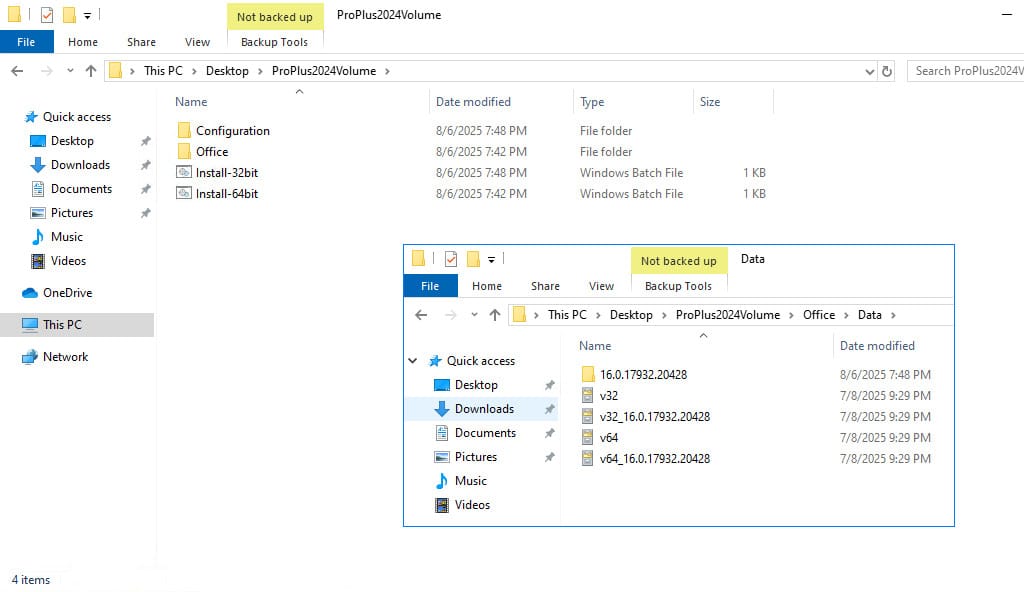Viewport: 1024px width, 592px height.
Task: Open the File tab in ProPlus2024Volume window
Action: (x=26, y=42)
